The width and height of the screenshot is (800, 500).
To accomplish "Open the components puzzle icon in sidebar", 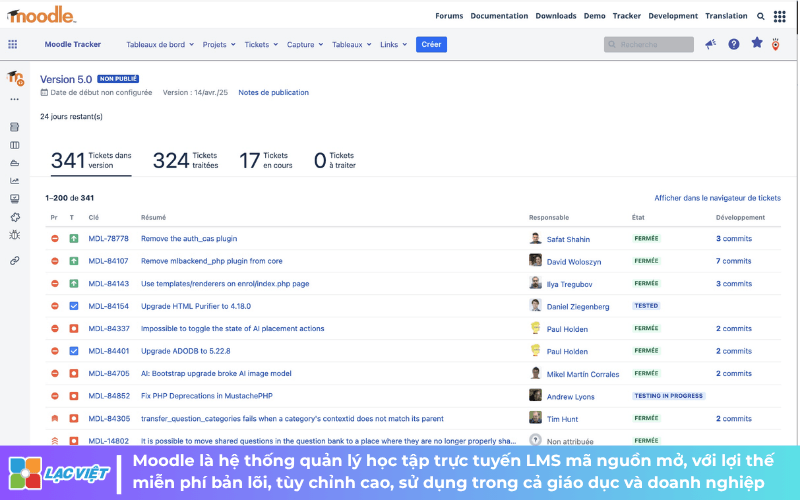I will pyautogui.click(x=15, y=217).
